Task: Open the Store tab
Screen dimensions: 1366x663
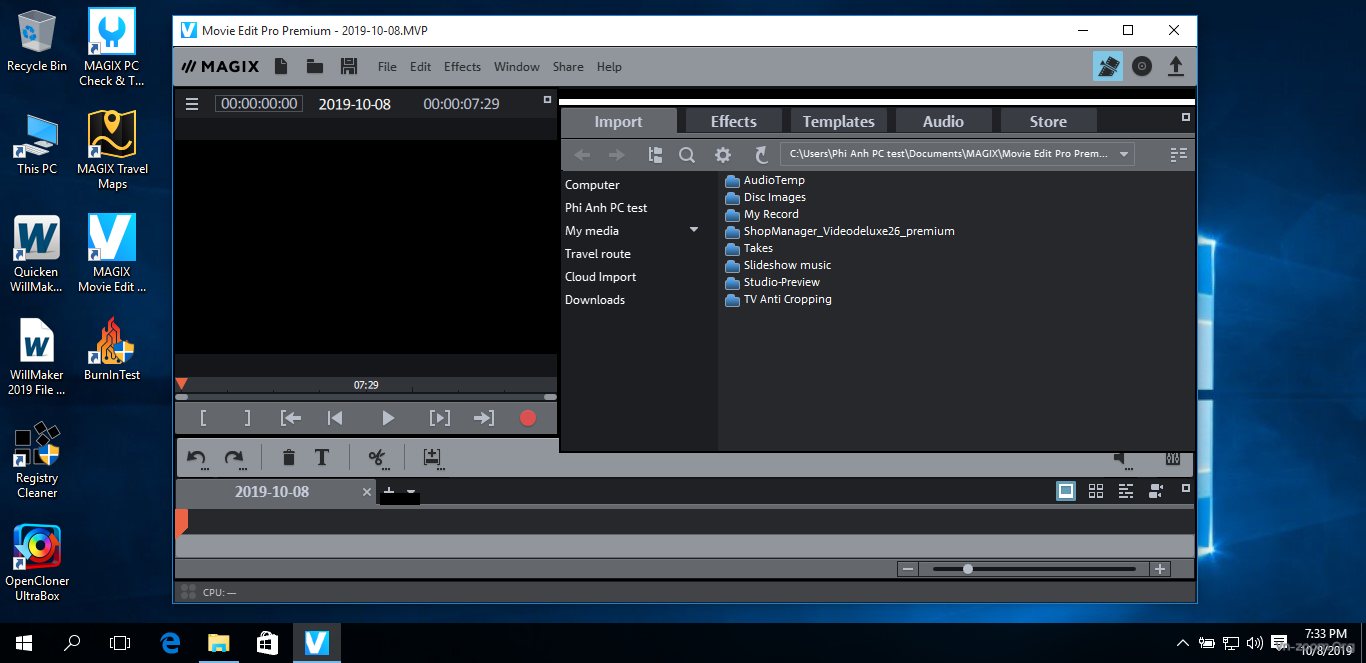Action: (1048, 121)
